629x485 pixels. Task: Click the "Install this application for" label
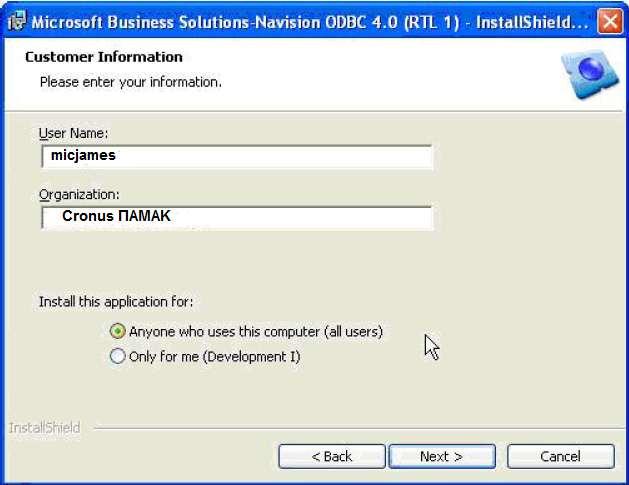pos(116,301)
